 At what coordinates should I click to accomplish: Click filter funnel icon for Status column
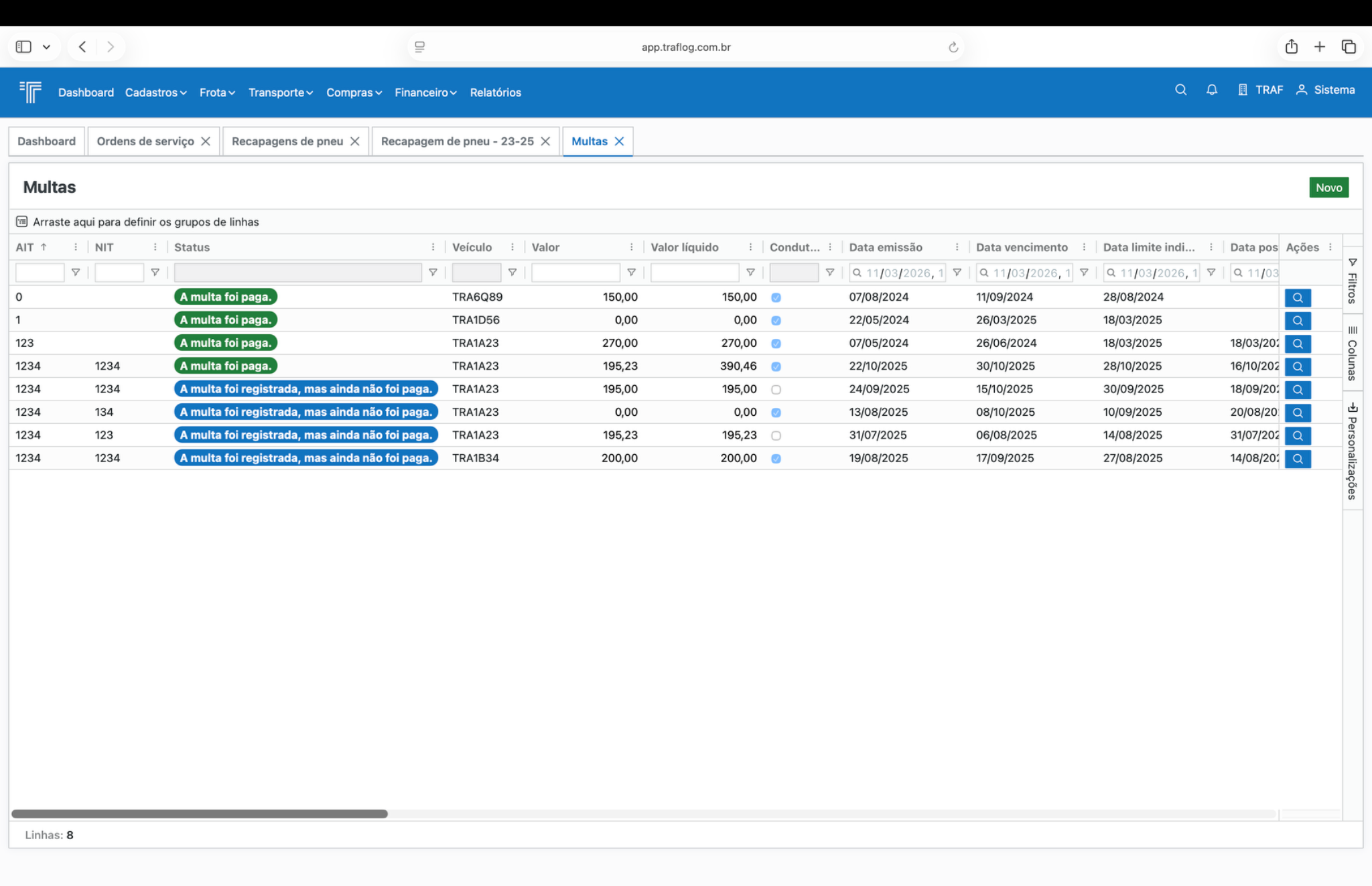click(433, 273)
